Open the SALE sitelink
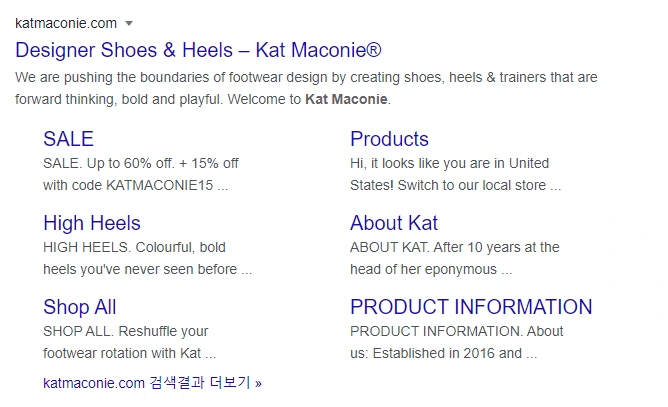Screen dimensions: 668x407 [x=68, y=139]
